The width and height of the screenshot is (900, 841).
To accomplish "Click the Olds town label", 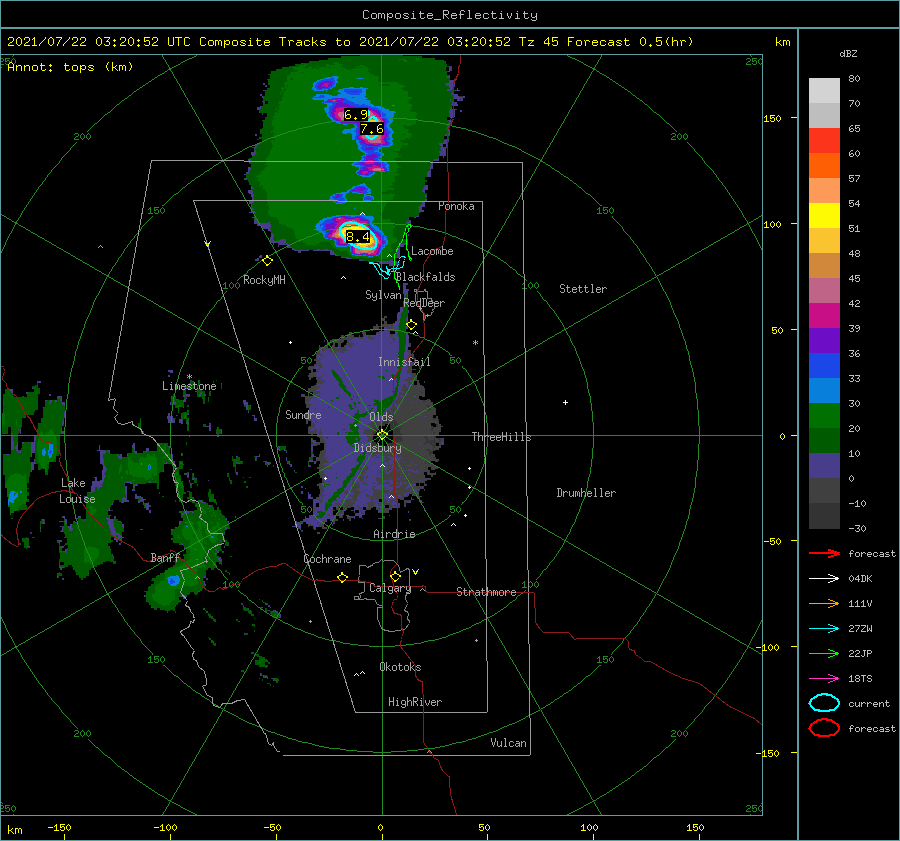I will pos(381,417).
